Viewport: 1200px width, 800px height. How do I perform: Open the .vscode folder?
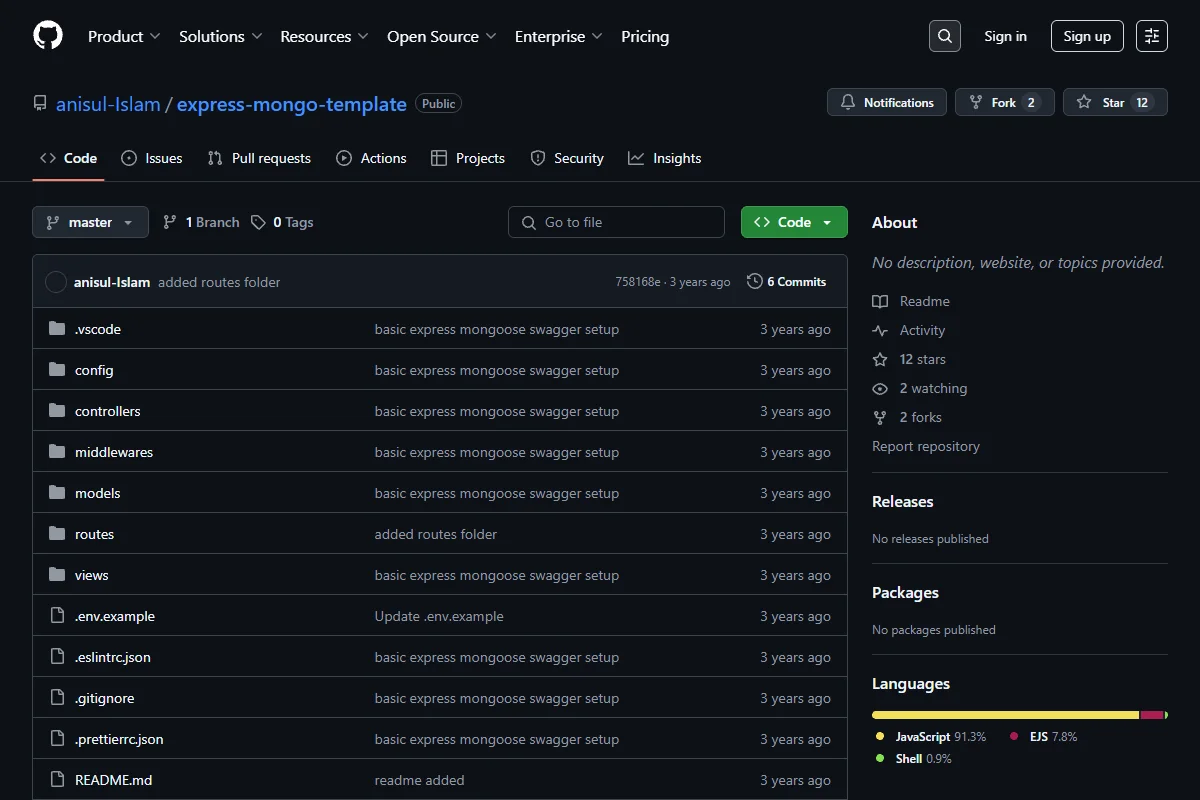[x=98, y=329]
